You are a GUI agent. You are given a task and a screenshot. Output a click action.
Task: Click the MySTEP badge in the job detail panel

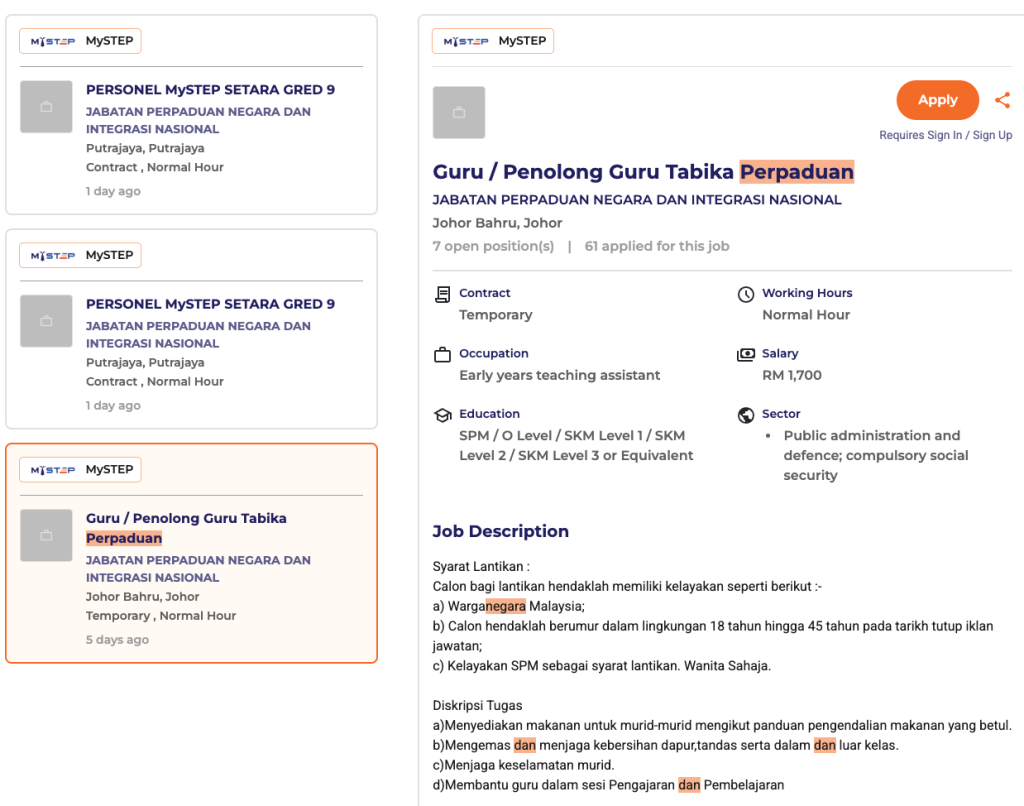493,41
